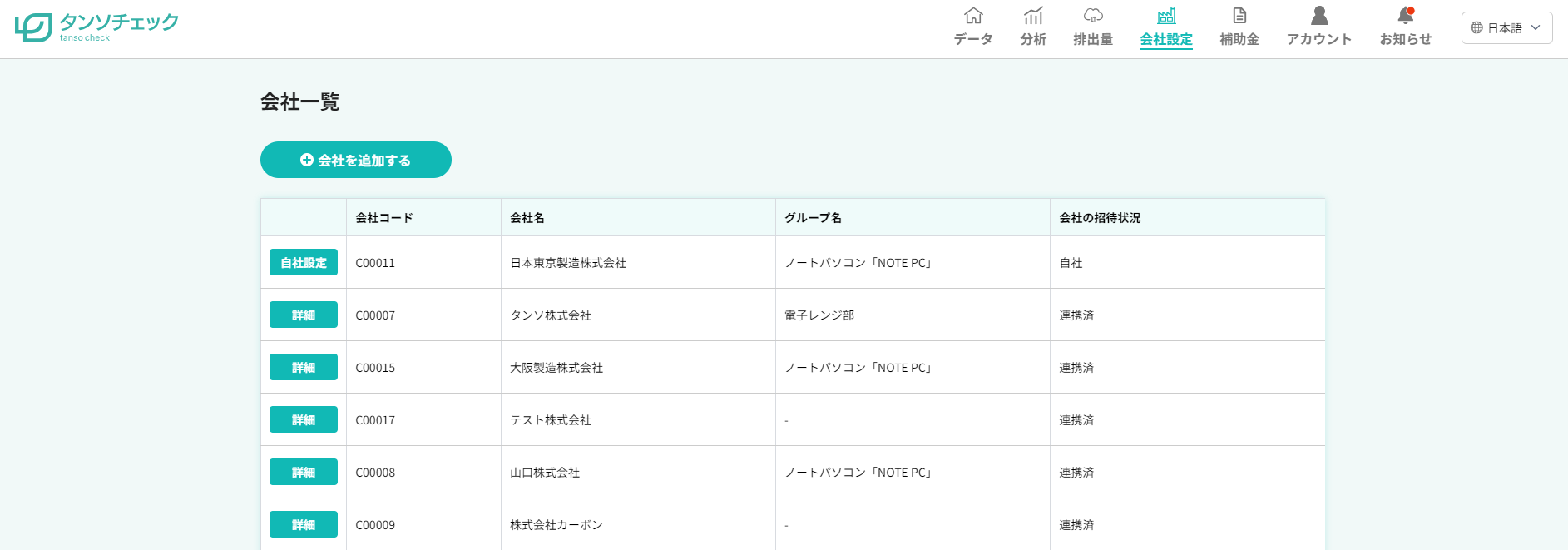Click the 会社名 column header
Screen dimensions: 1568x550
527,218
